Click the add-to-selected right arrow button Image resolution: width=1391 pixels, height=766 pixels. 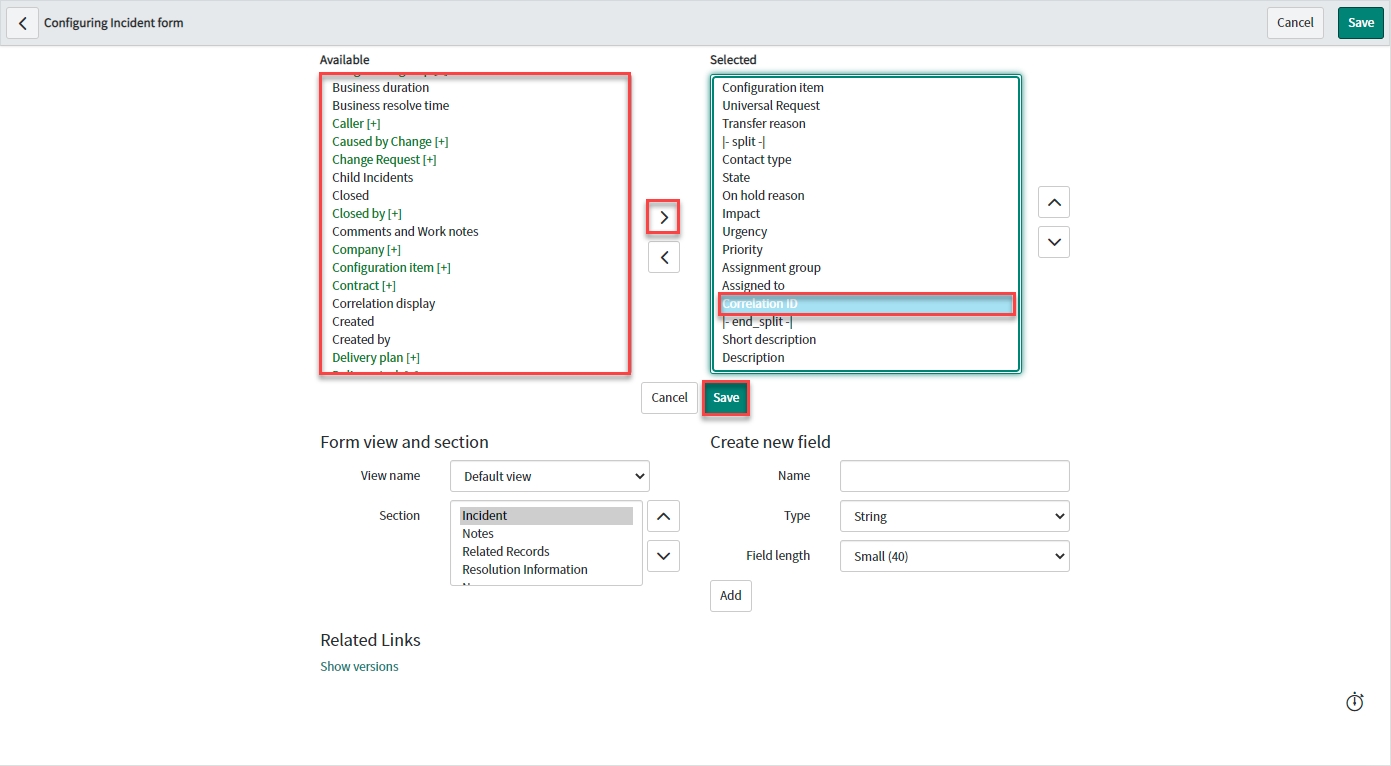click(664, 217)
